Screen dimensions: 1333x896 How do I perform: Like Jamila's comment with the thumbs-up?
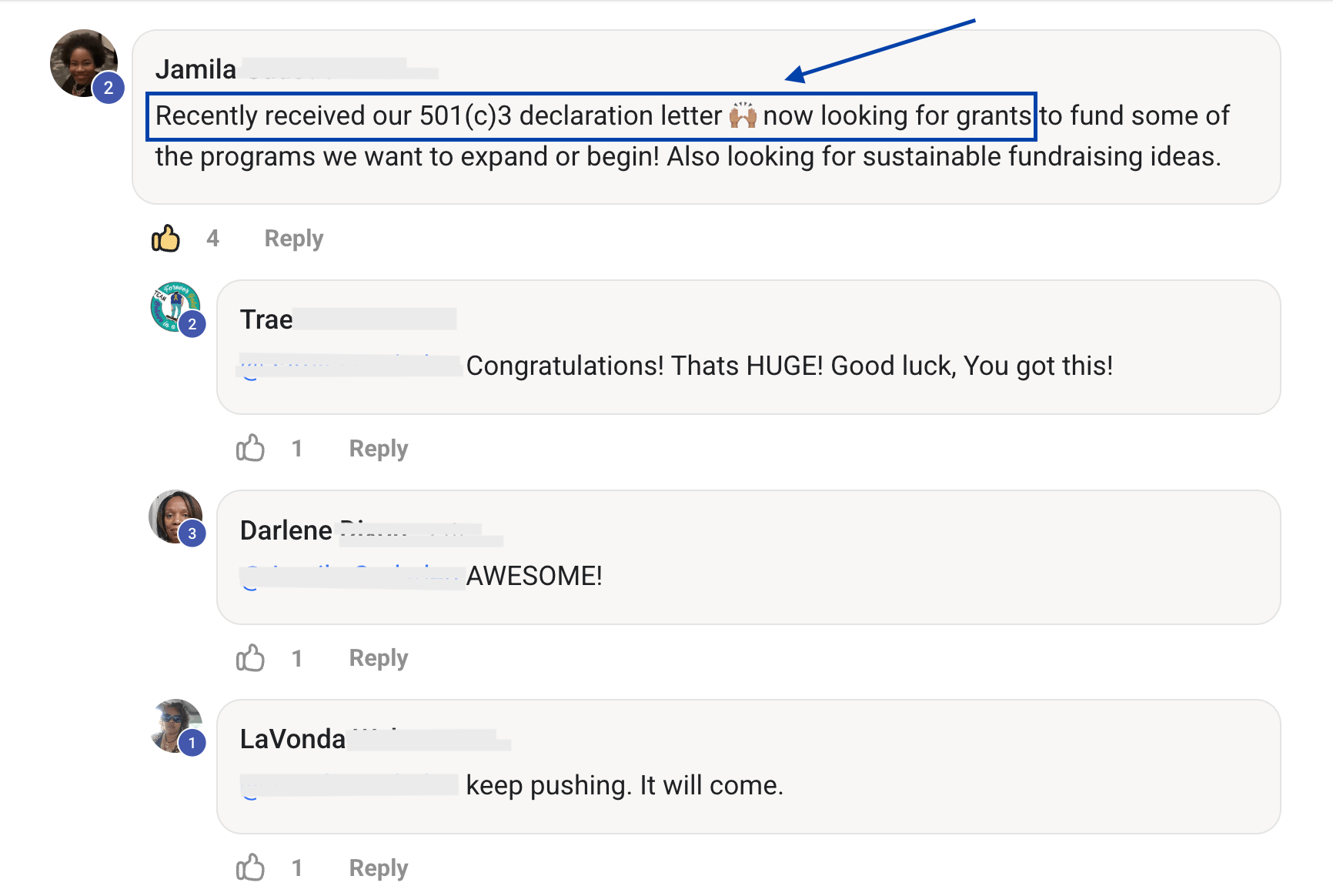click(165, 239)
